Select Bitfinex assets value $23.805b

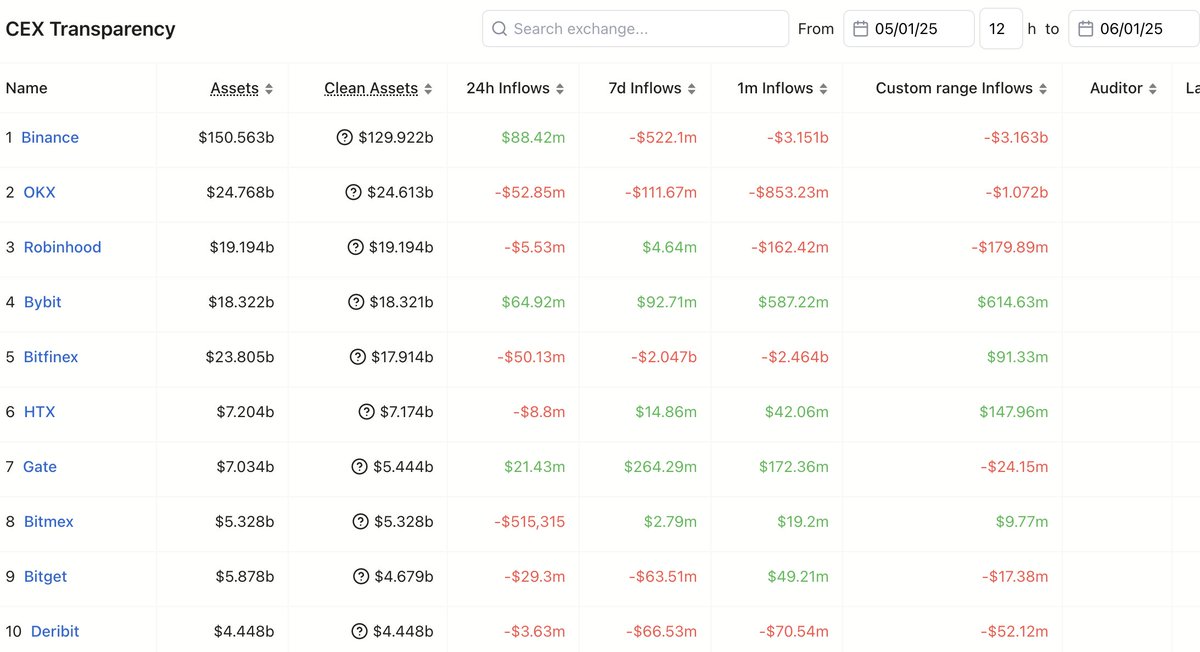(x=240, y=357)
